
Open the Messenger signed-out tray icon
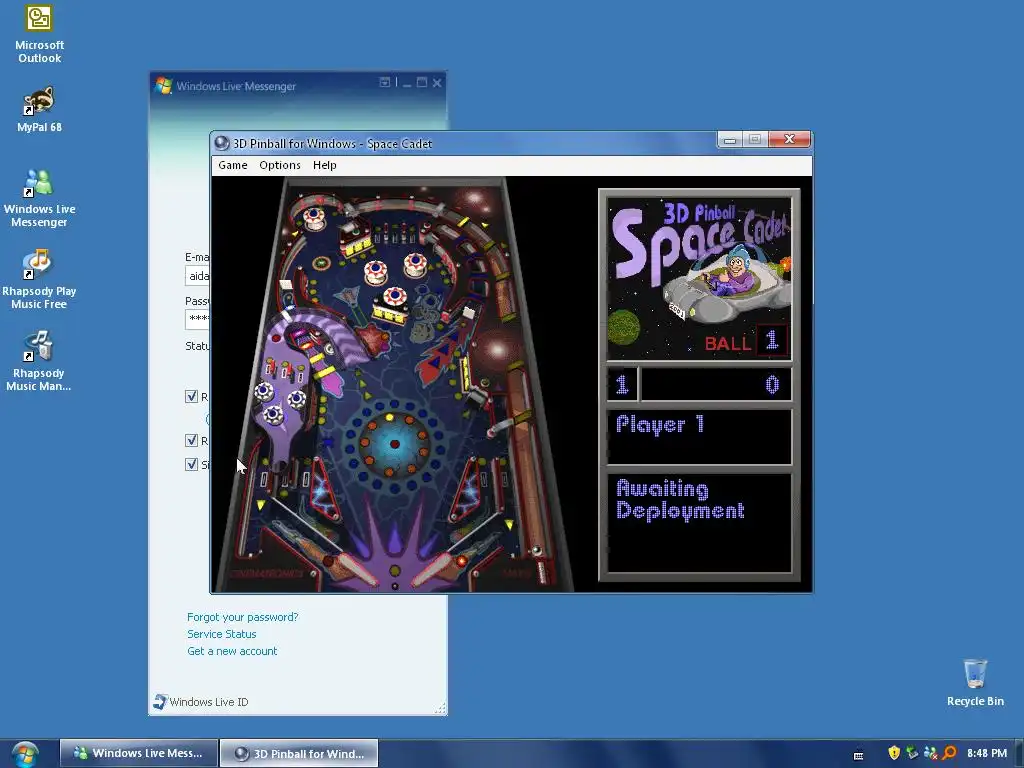[x=931, y=753]
